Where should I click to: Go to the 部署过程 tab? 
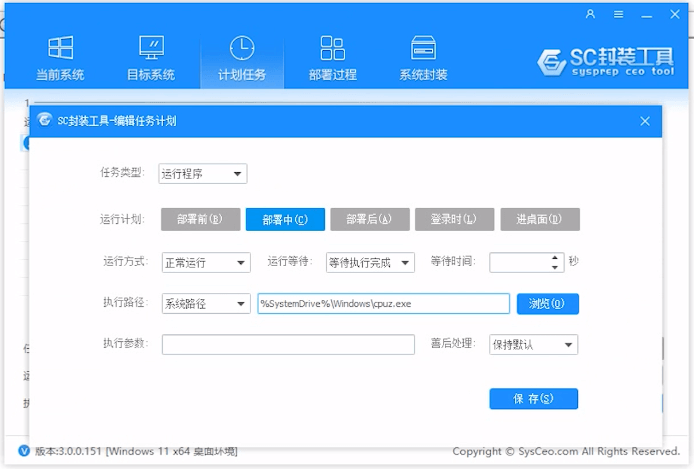333,59
